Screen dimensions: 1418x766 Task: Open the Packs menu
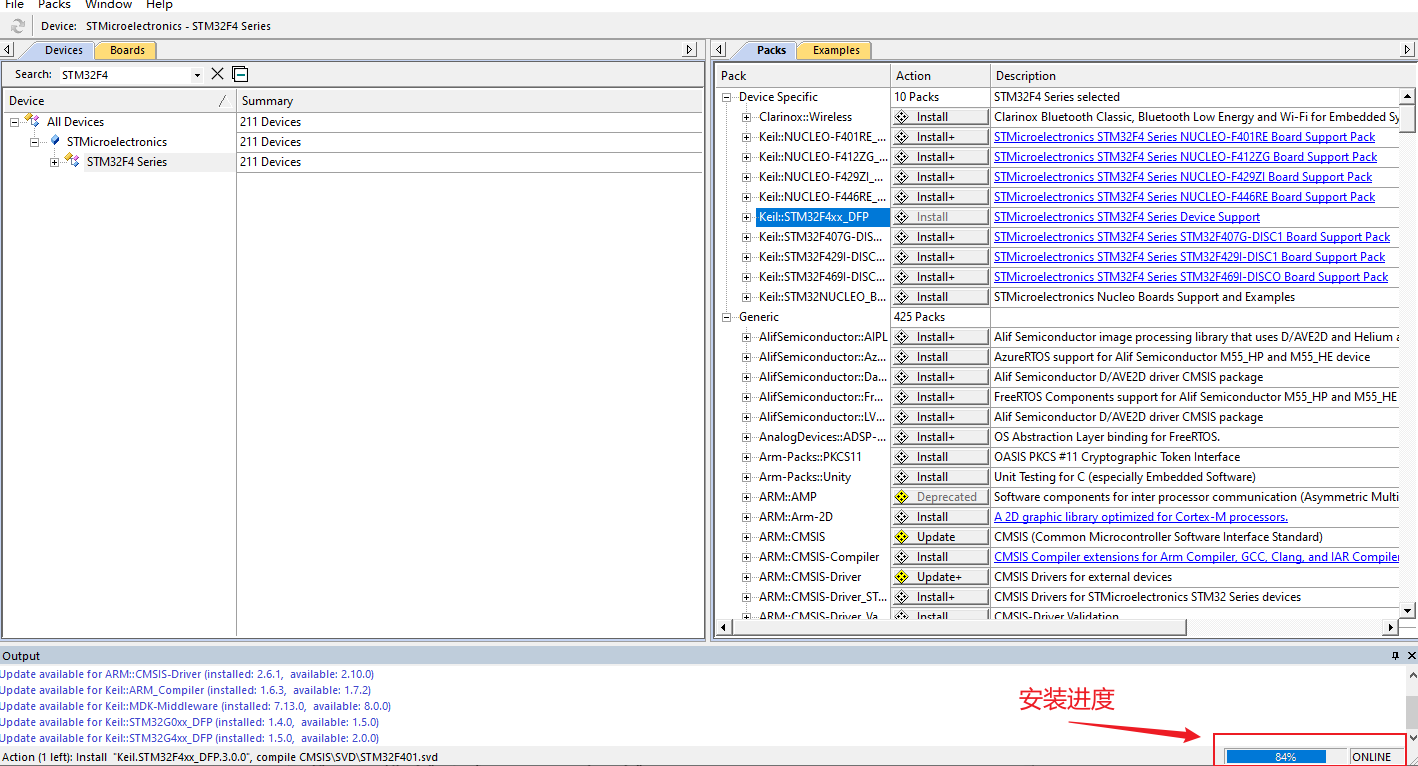55,5
